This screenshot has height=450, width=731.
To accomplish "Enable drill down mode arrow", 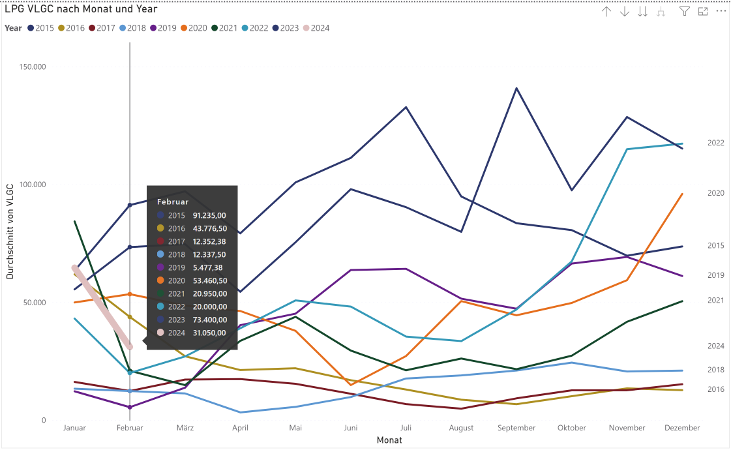I will [624, 11].
